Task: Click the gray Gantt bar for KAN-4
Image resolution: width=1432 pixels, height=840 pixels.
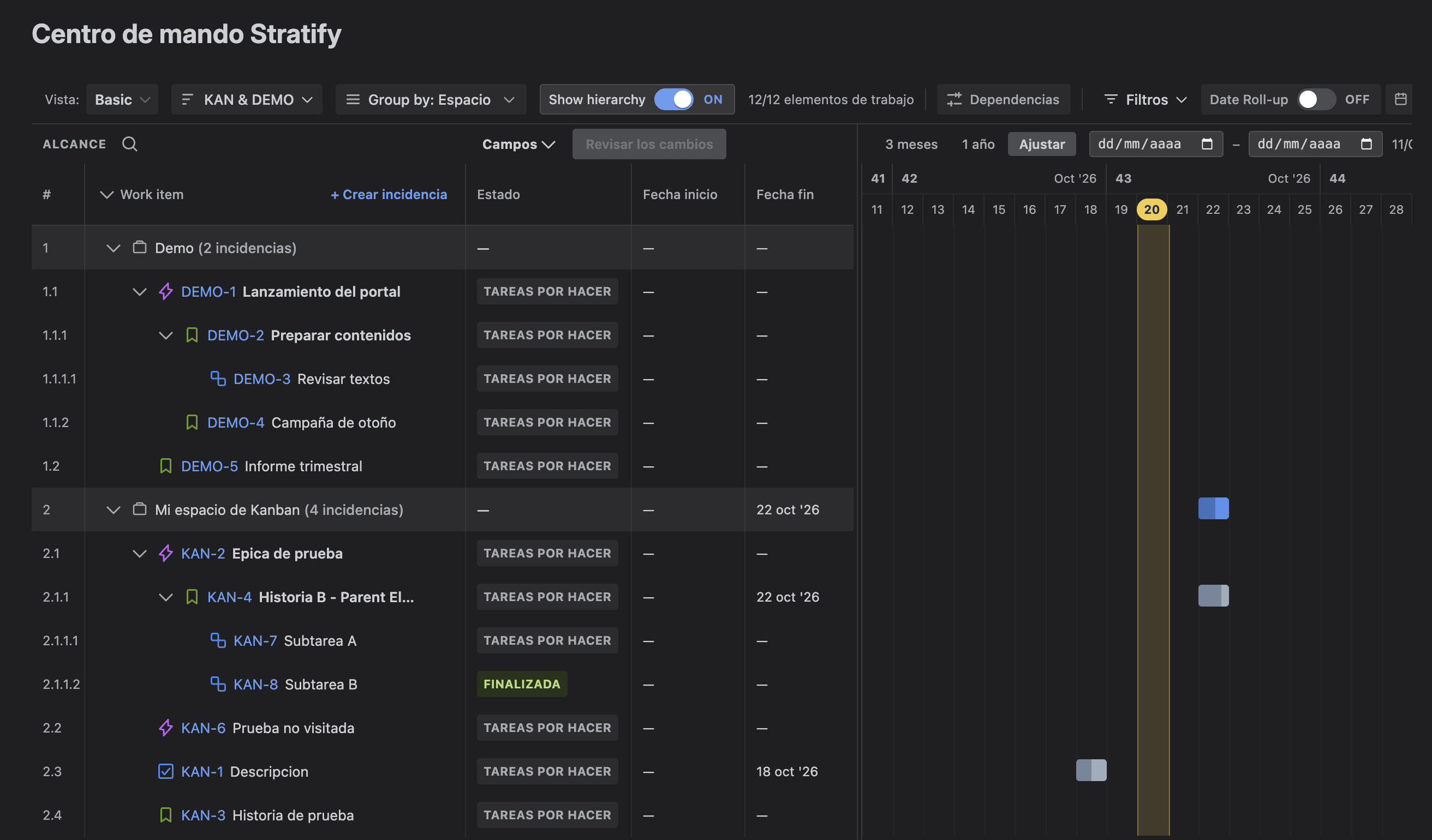Action: click(x=1214, y=596)
